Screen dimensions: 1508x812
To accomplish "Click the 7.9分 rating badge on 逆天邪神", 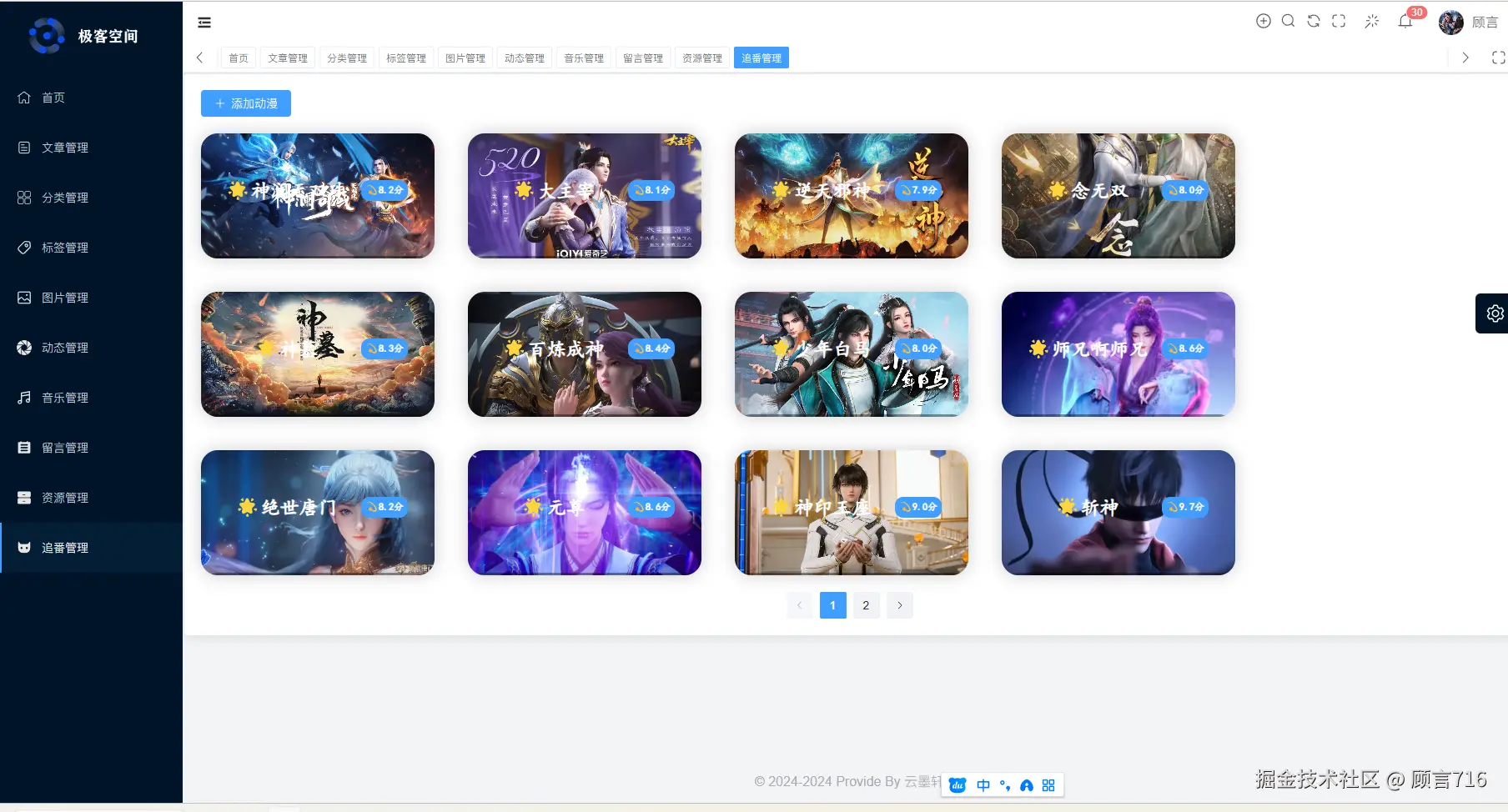I will point(918,190).
